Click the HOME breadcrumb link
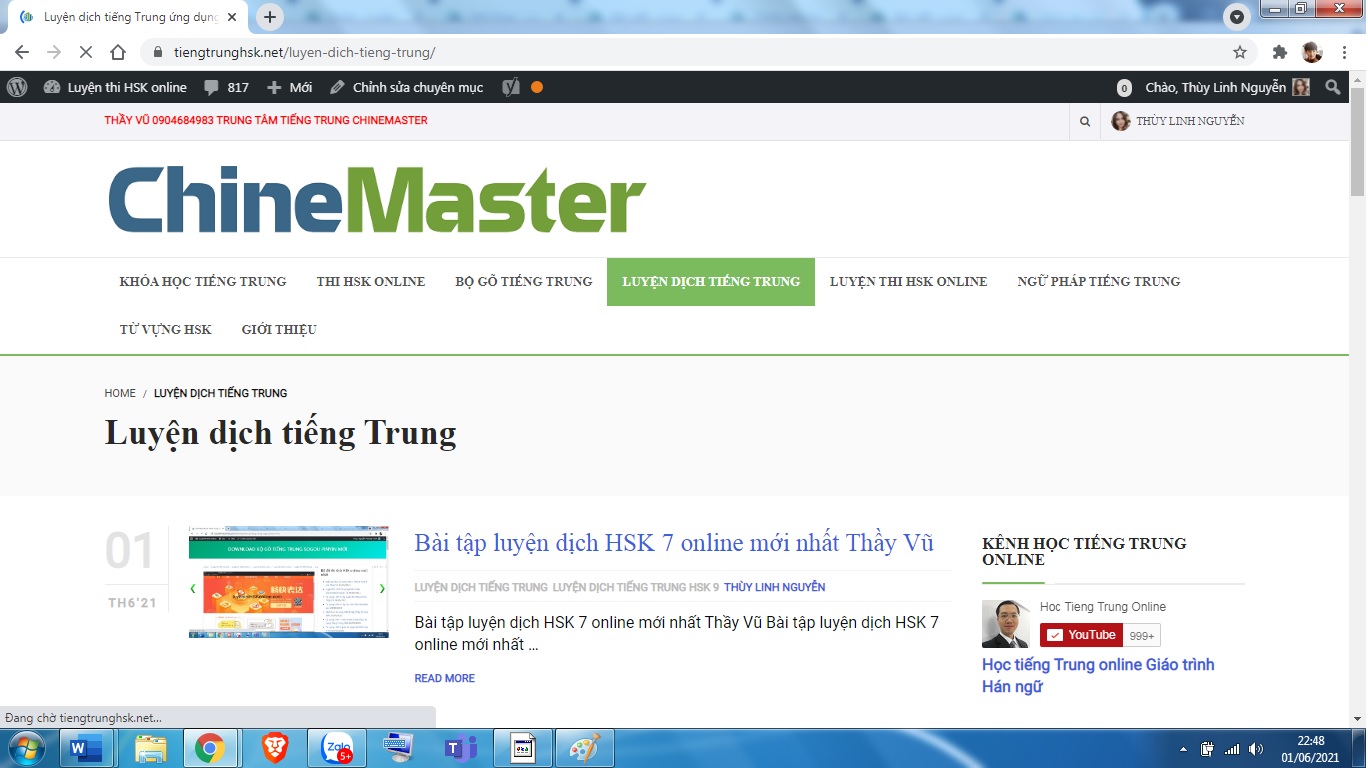Viewport: 1368px width, 768px height. click(120, 393)
